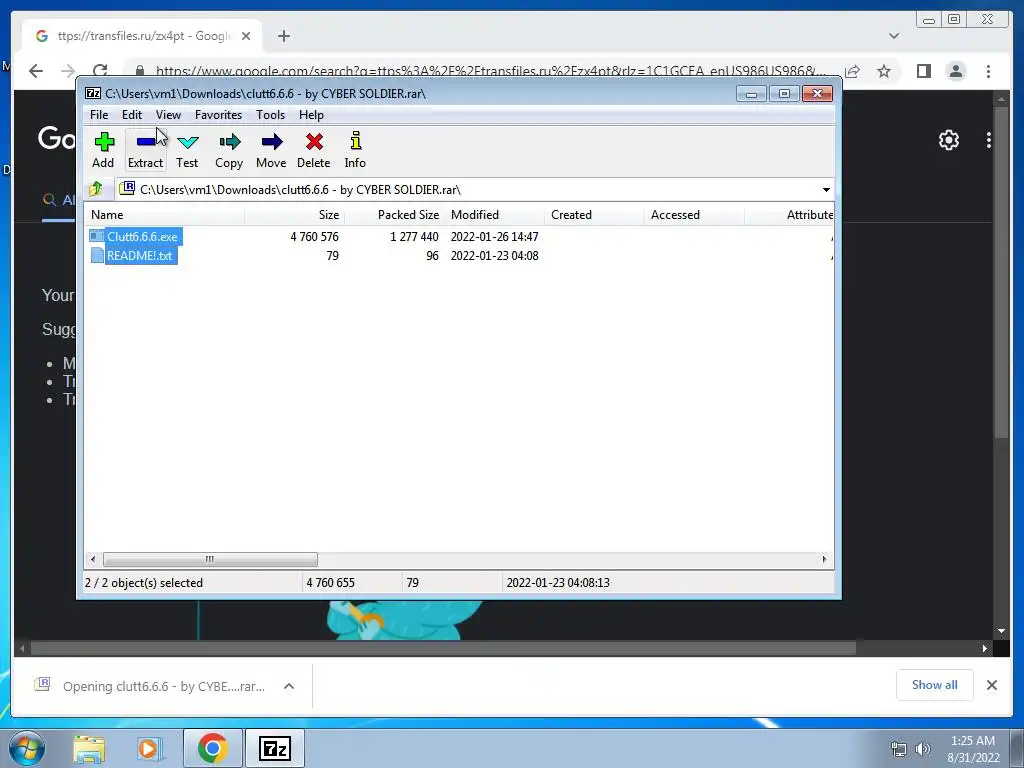The height and width of the screenshot is (768, 1024).
Task: Open the Edit menu
Action: 132,115
